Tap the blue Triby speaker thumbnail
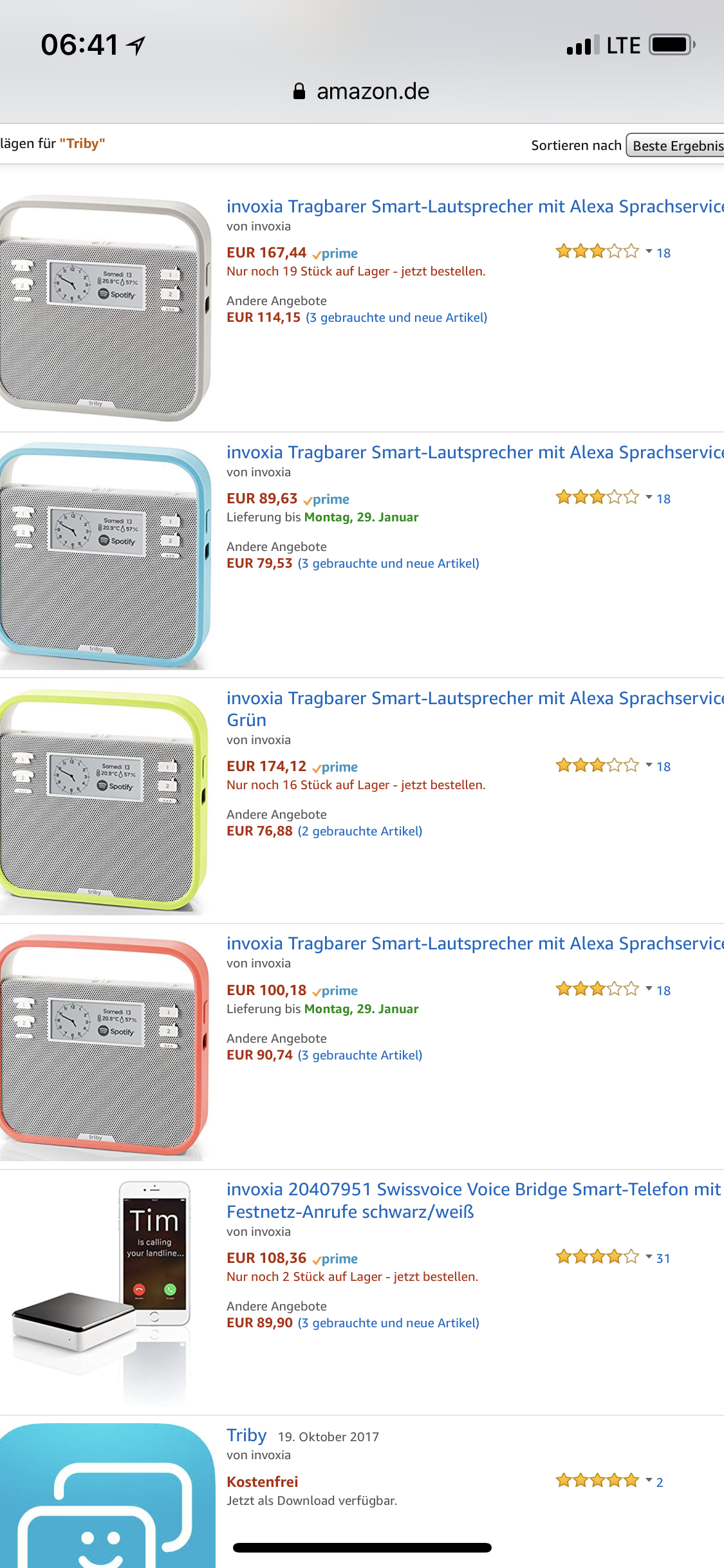724x1568 pixels. pos(104,555)
